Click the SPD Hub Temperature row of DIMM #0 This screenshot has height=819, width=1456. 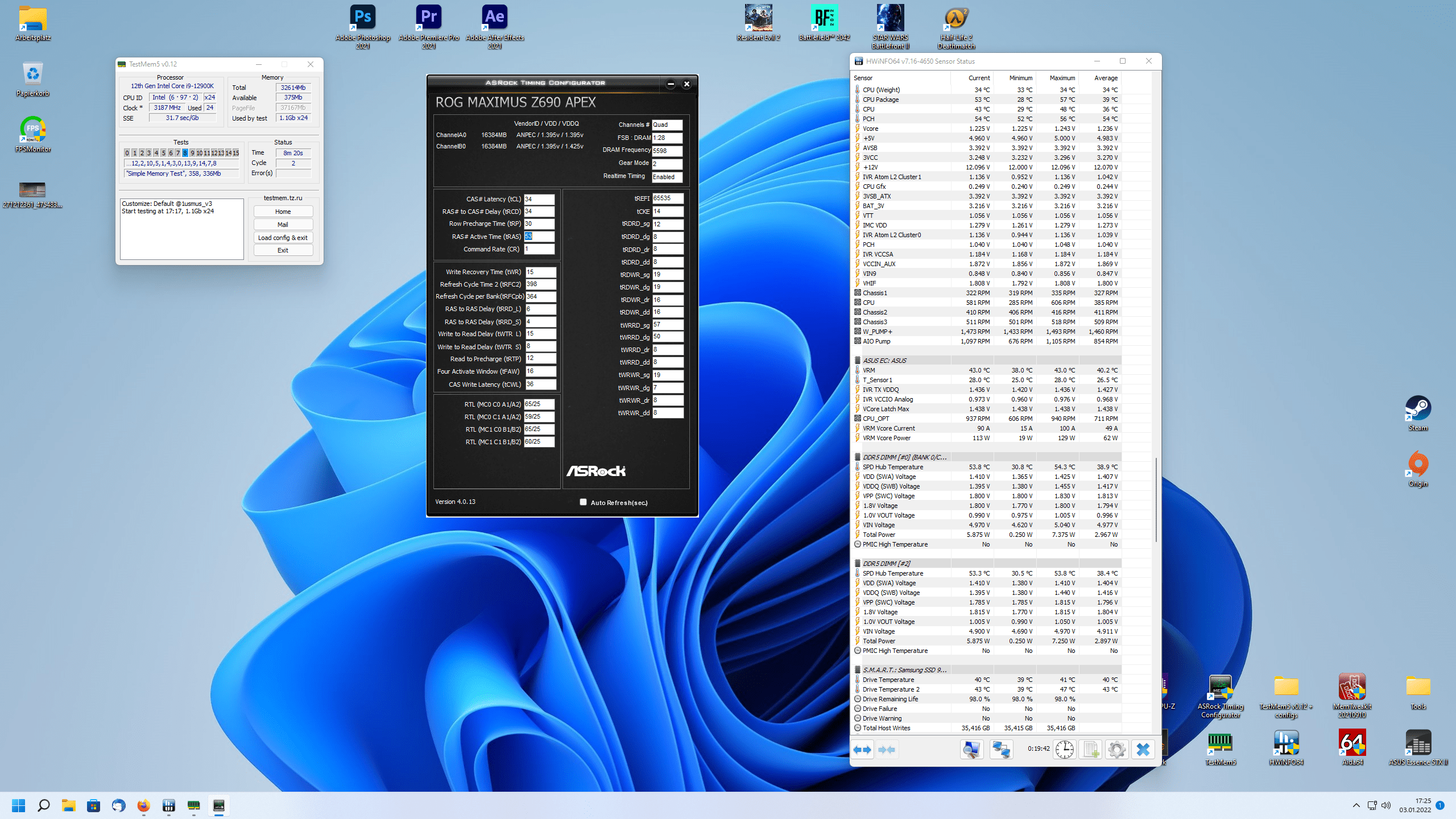click(987, 467)
